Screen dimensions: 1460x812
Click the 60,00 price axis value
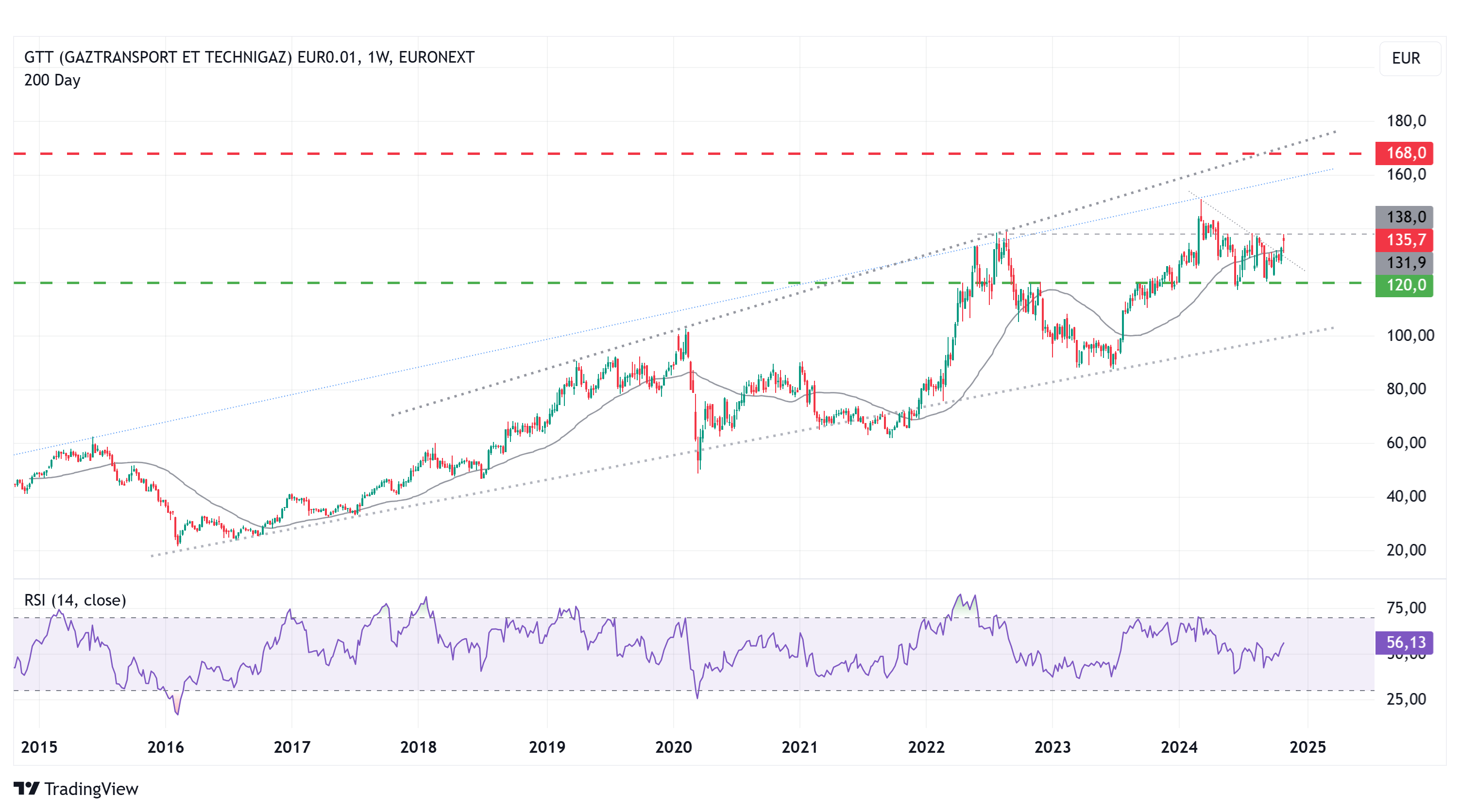tap(1406, 442)
